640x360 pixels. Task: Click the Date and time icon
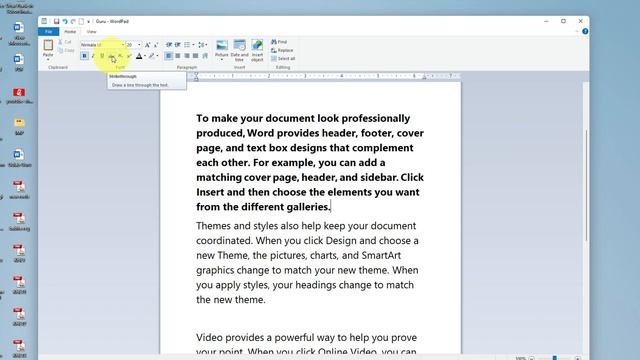point(240,45)
